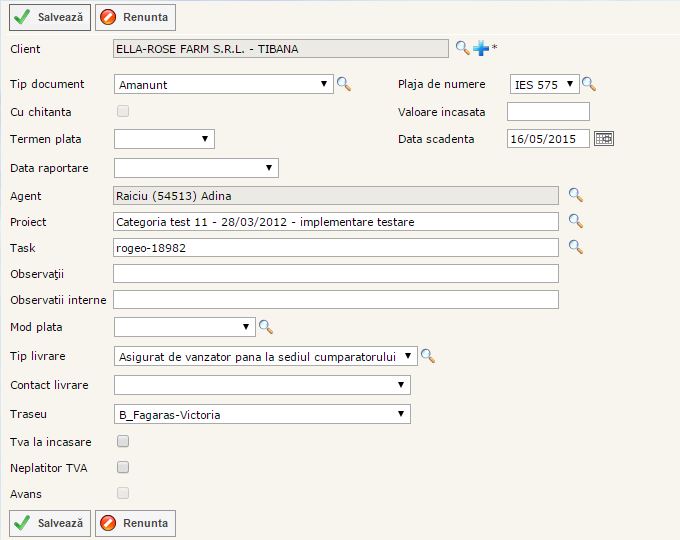The width and height of the screenshot is (680, 540).
Task: Click magnifier icon beside Mod plata dropdown
Action: coord(266,326)
